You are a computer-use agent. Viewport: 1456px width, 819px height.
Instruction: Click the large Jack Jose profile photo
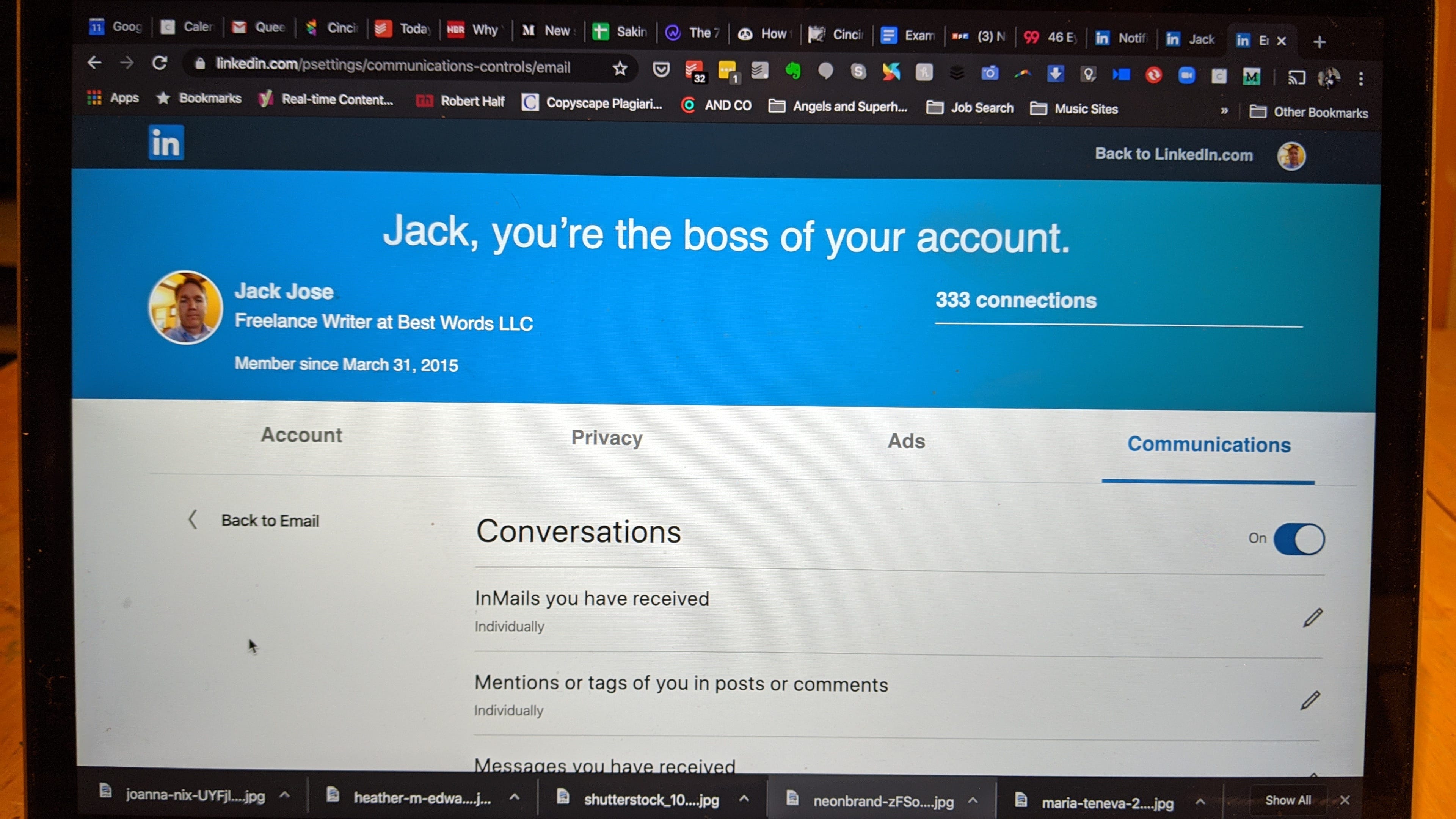point(185,308)
